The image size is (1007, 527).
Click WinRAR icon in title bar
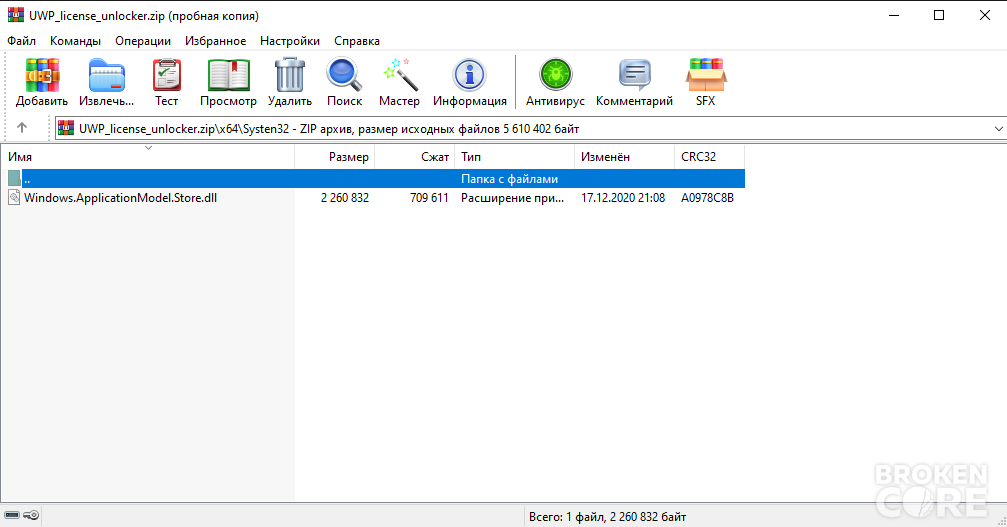(x=15, y=15)
